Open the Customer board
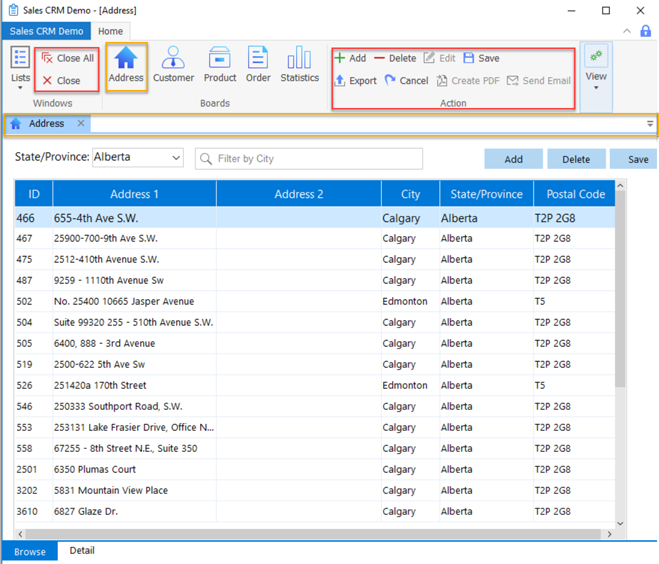 click(173, 64)
